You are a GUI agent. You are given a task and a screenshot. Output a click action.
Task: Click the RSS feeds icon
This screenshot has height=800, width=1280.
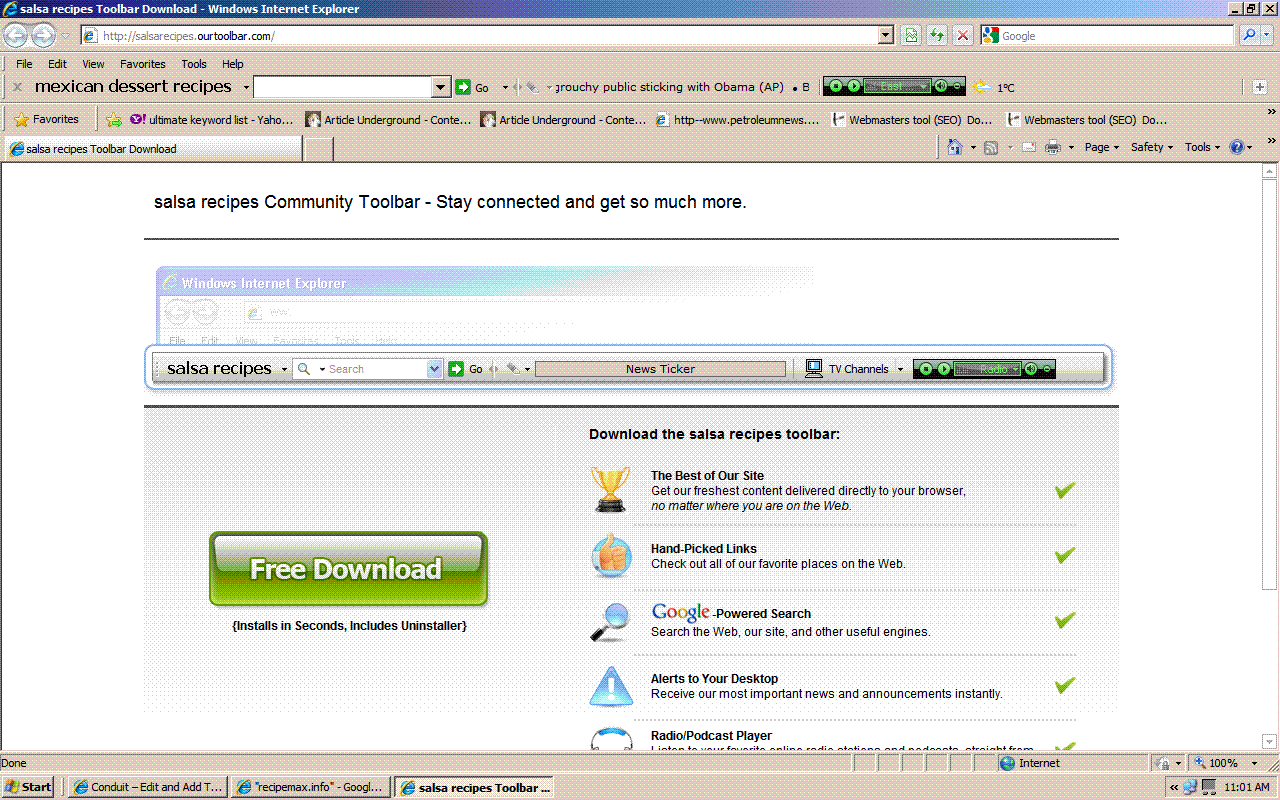[991, 147]
